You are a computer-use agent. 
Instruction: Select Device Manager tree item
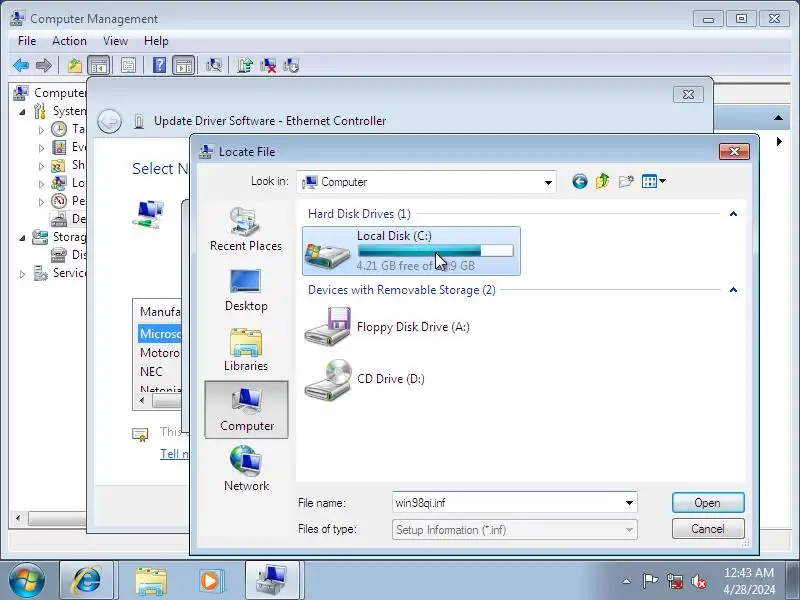[68, 219]
